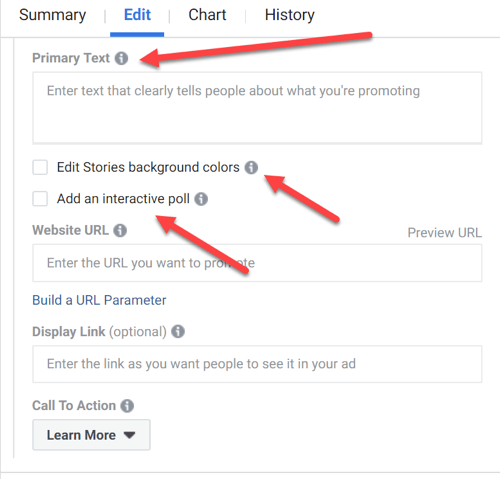500x479 pixels.
Task: Click the Preview URL link
Action: coord(445,233)
